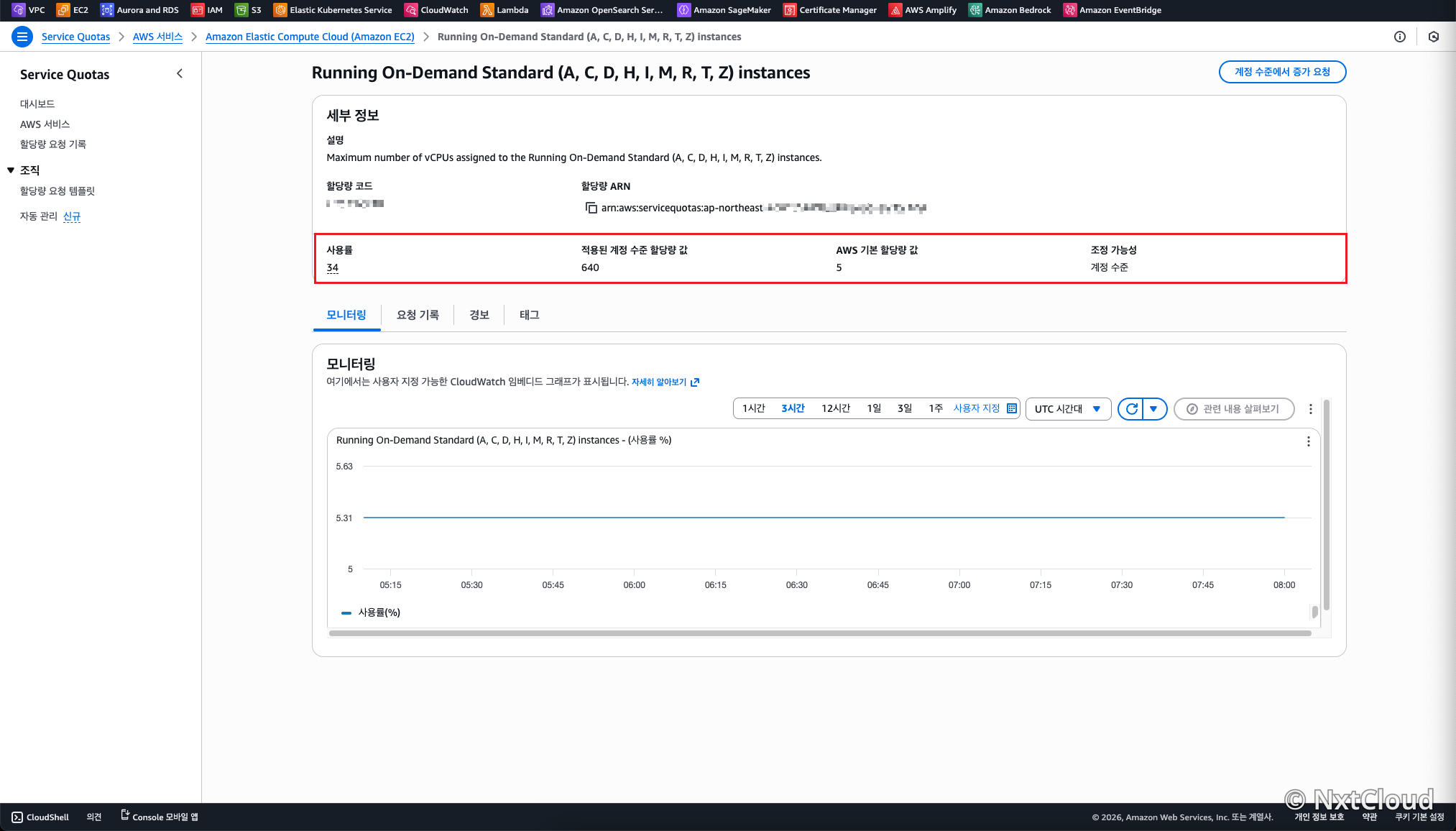Open the CloudWatch shortcut
1456x831 pixels.
pyautogui.click(x=436, y=10)
